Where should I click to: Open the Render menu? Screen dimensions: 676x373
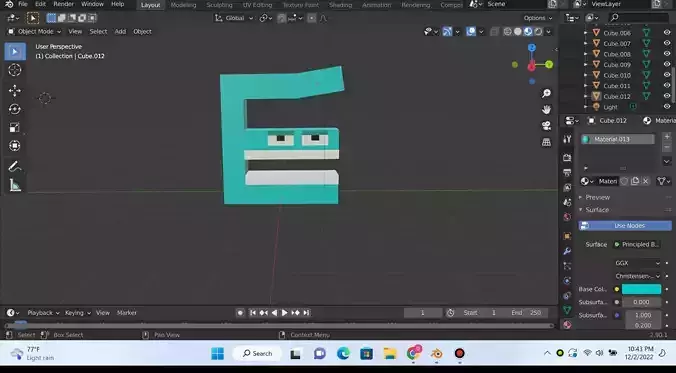[x=63, y=4]
